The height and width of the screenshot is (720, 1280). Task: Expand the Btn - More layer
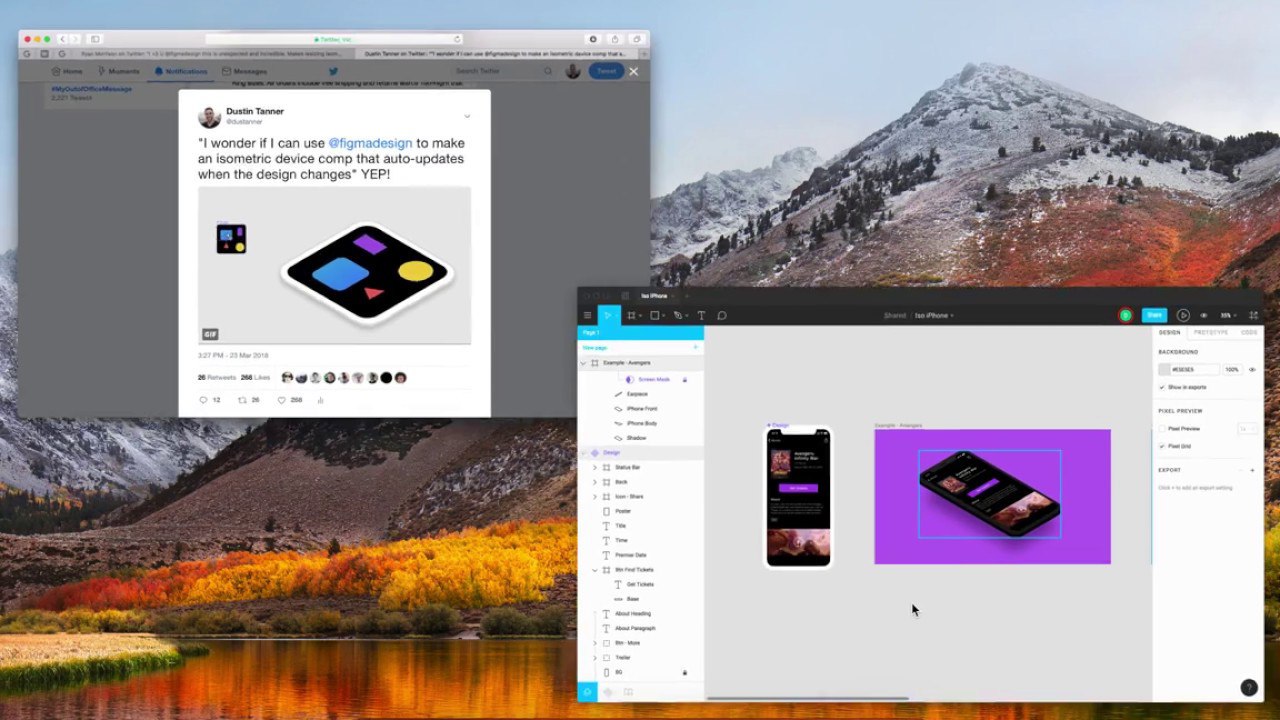coord(595,643)
